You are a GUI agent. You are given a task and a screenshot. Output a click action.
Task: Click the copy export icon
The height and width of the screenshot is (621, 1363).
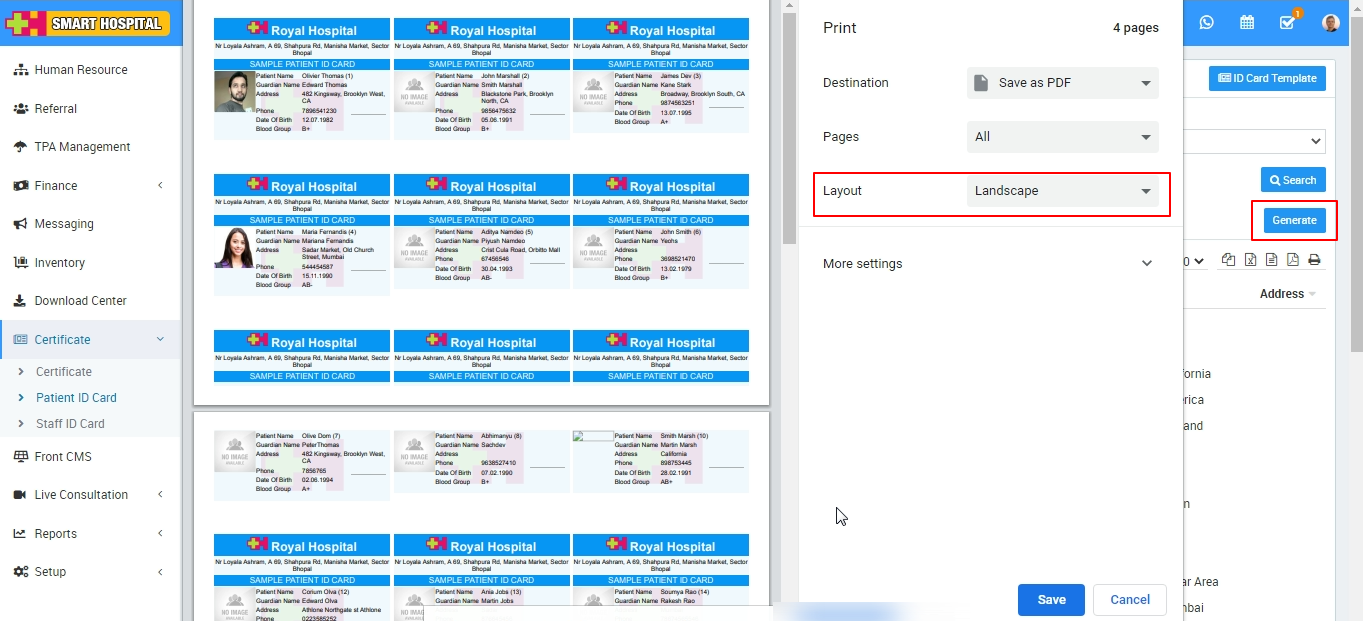pos(1228,260)
